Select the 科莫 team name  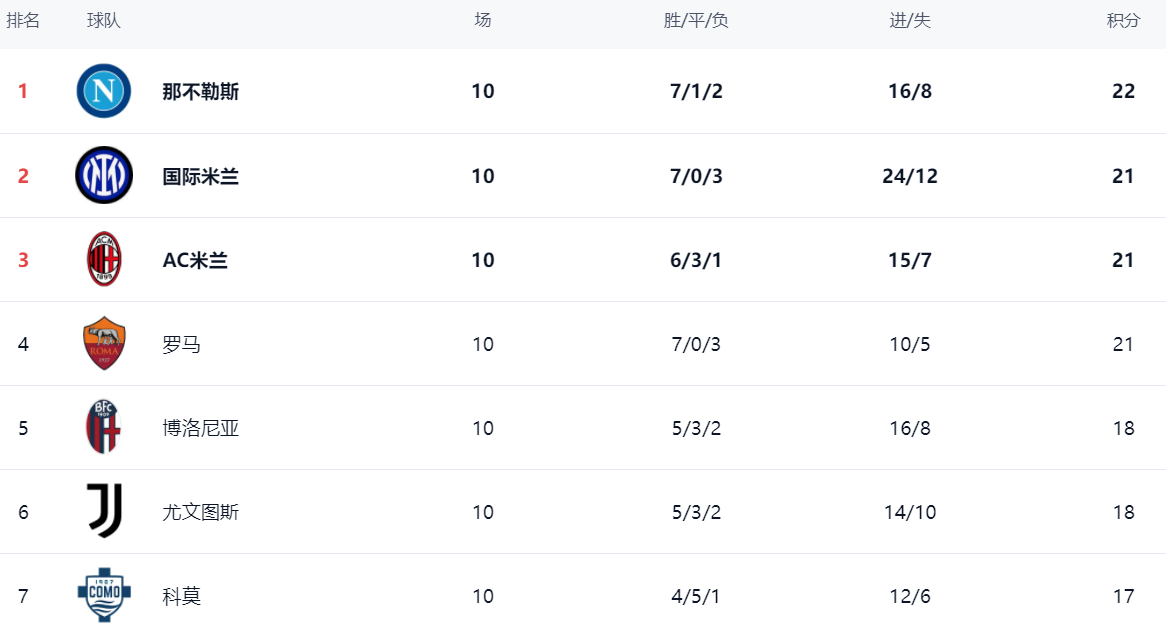(x=182, y=596)
